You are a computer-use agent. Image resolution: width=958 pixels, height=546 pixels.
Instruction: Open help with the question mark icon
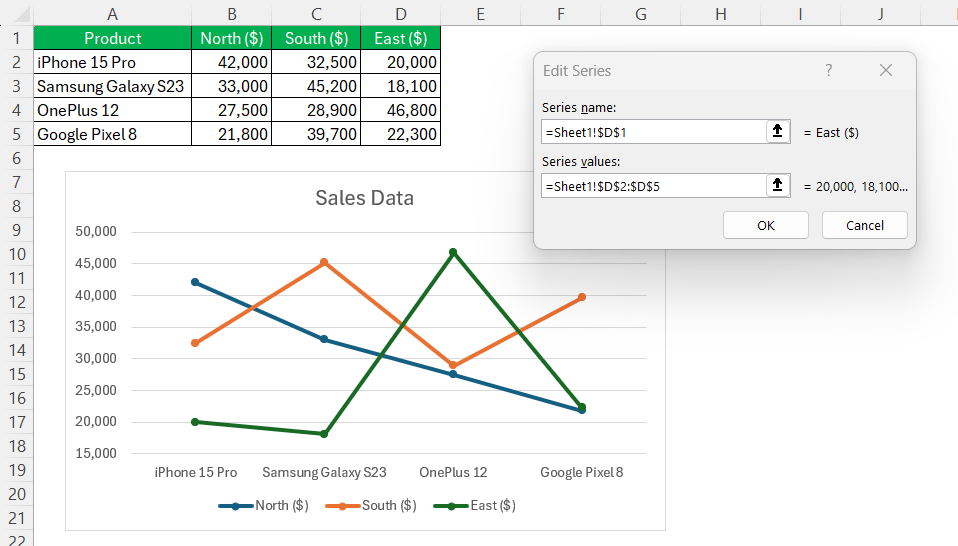(x=828, y=70)
